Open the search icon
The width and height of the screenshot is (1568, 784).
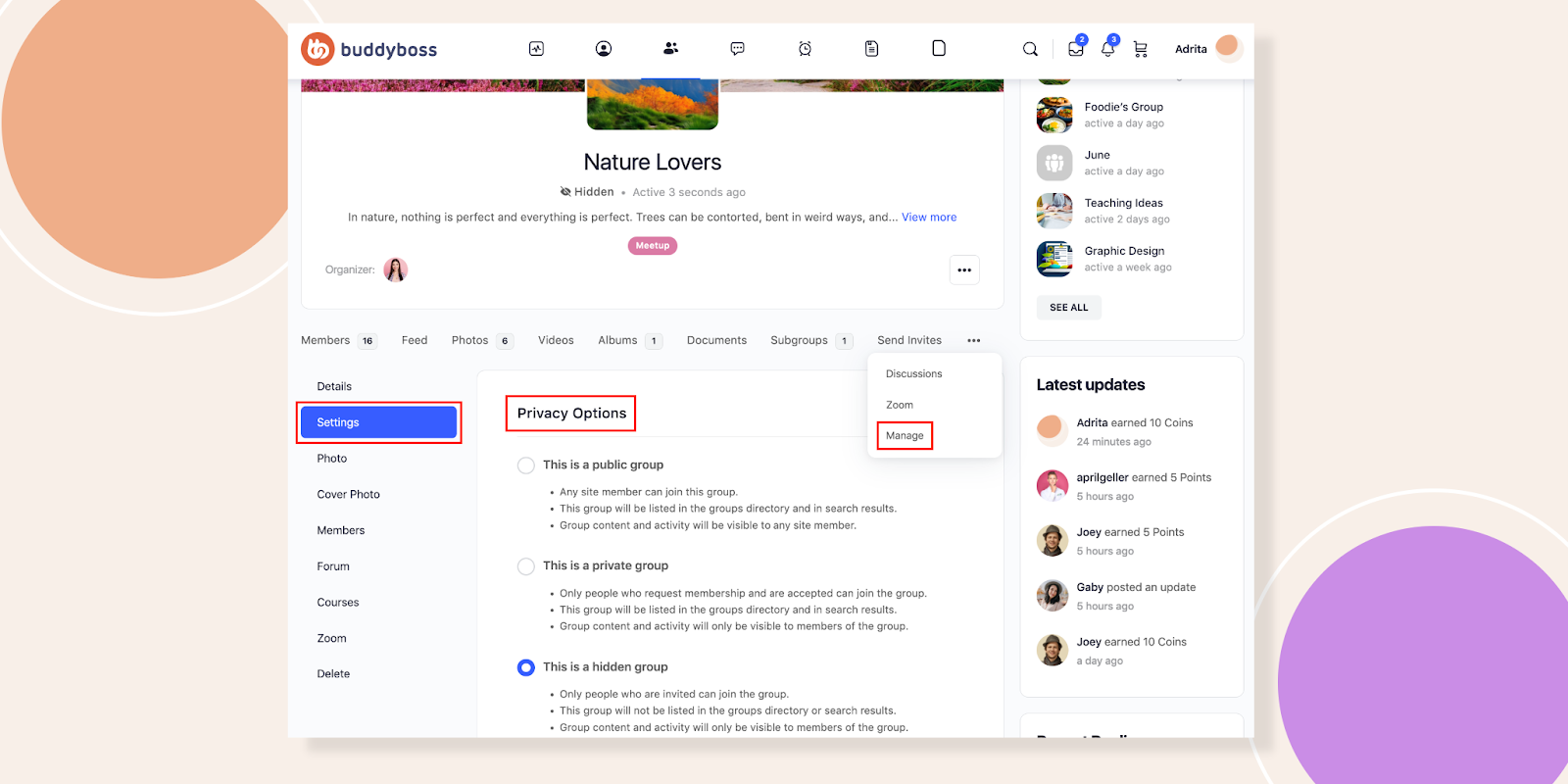coord(1030,49)
